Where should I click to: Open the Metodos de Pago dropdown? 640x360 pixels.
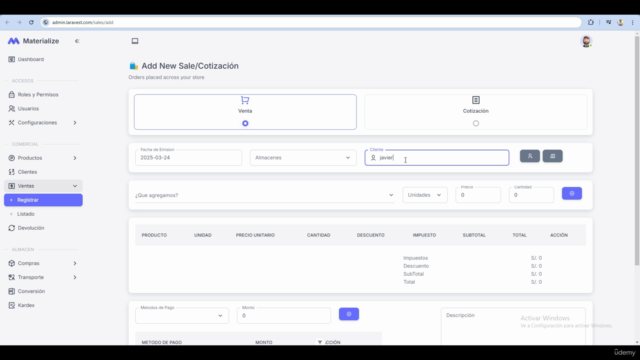click(x=182, y=316)
